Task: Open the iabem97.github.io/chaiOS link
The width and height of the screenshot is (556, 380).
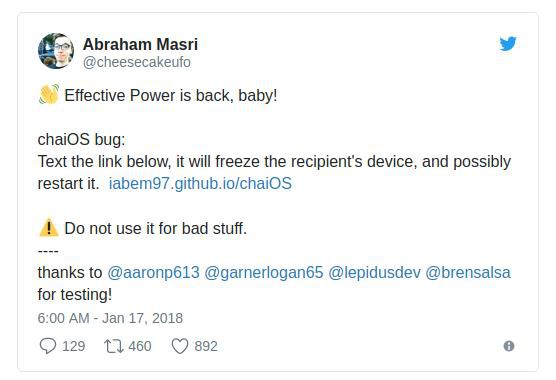Action: coord(200,184)
